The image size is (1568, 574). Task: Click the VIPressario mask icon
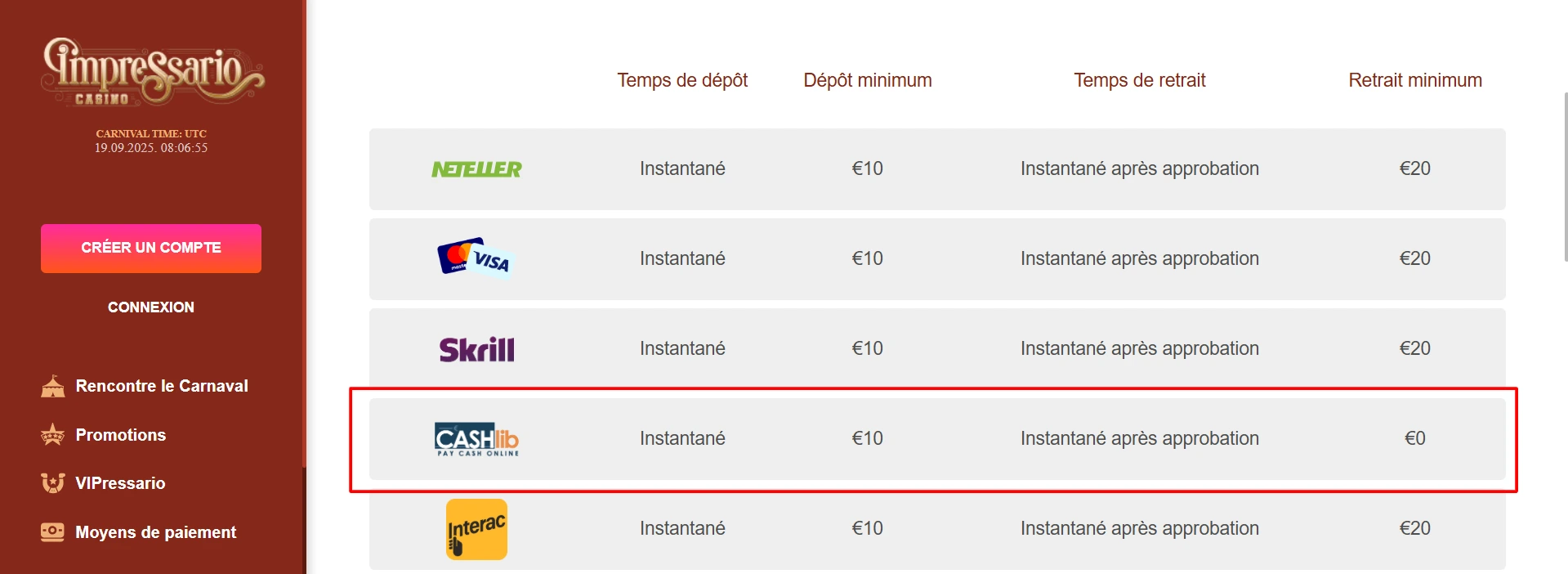(x=52, y=483)
